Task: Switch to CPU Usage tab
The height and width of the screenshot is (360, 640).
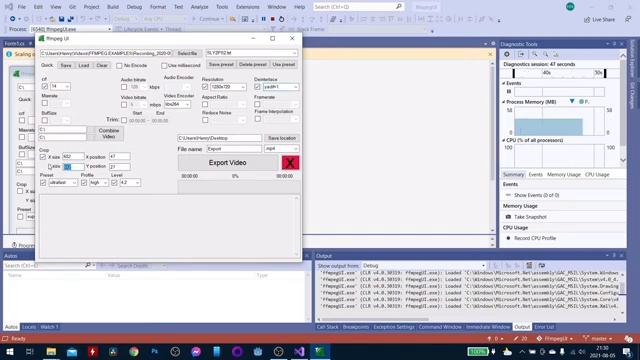Action: coord(597,175)
